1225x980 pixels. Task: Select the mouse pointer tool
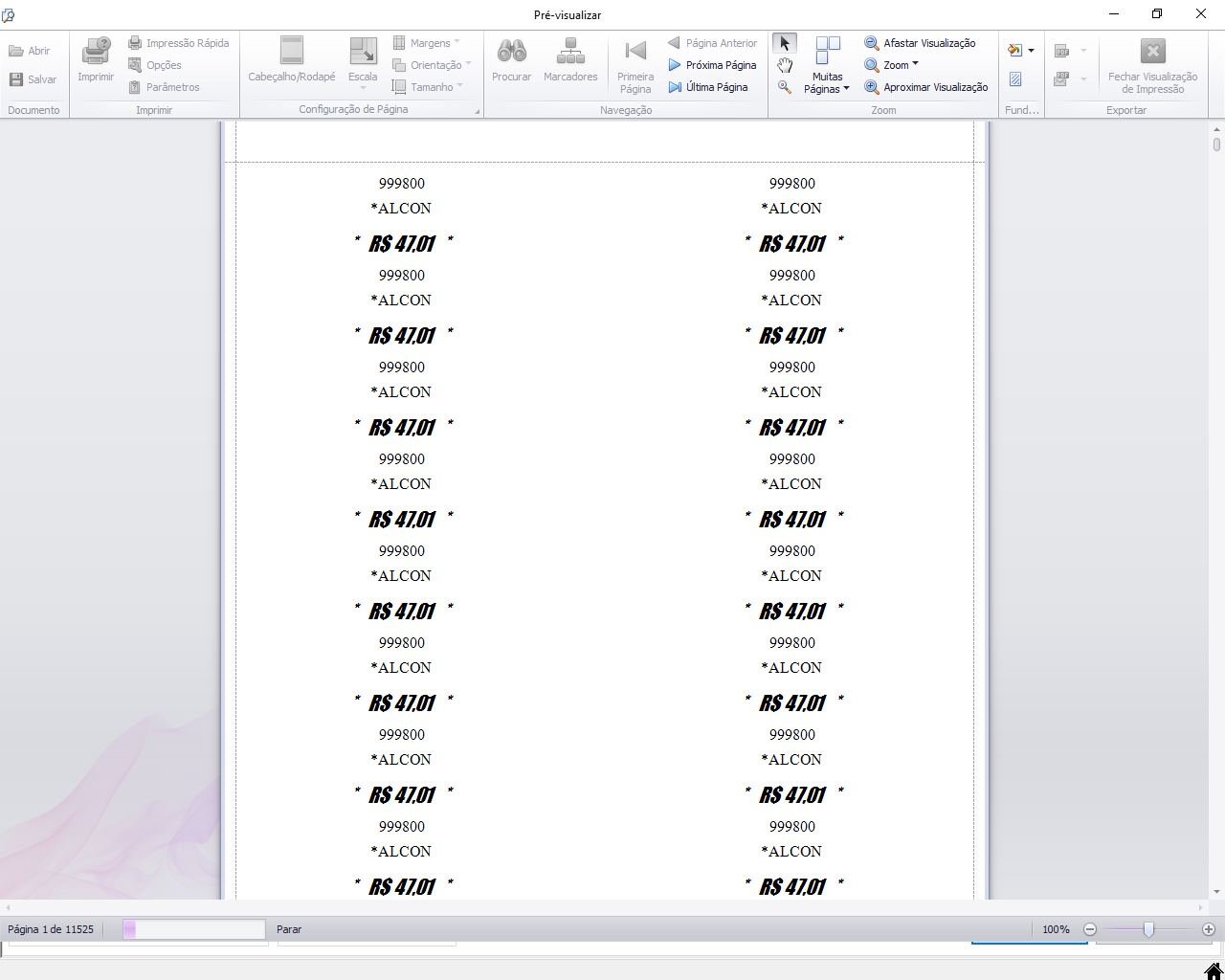(x=785, y=43)
